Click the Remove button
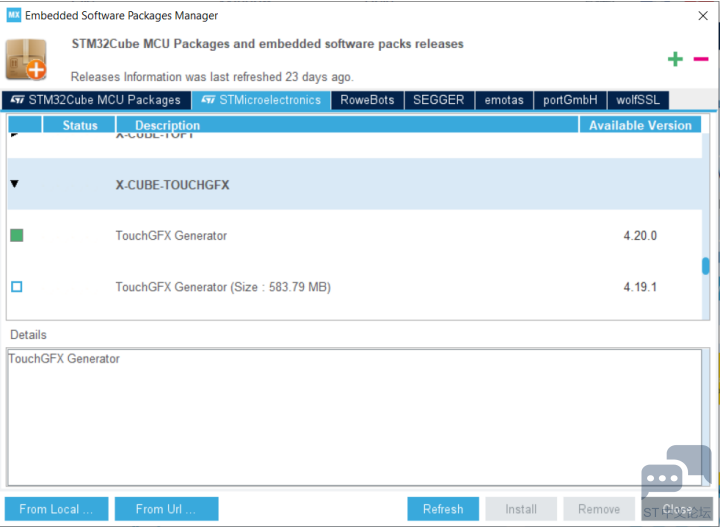Screen dimensions: 720x528 (x=599, y=509)
